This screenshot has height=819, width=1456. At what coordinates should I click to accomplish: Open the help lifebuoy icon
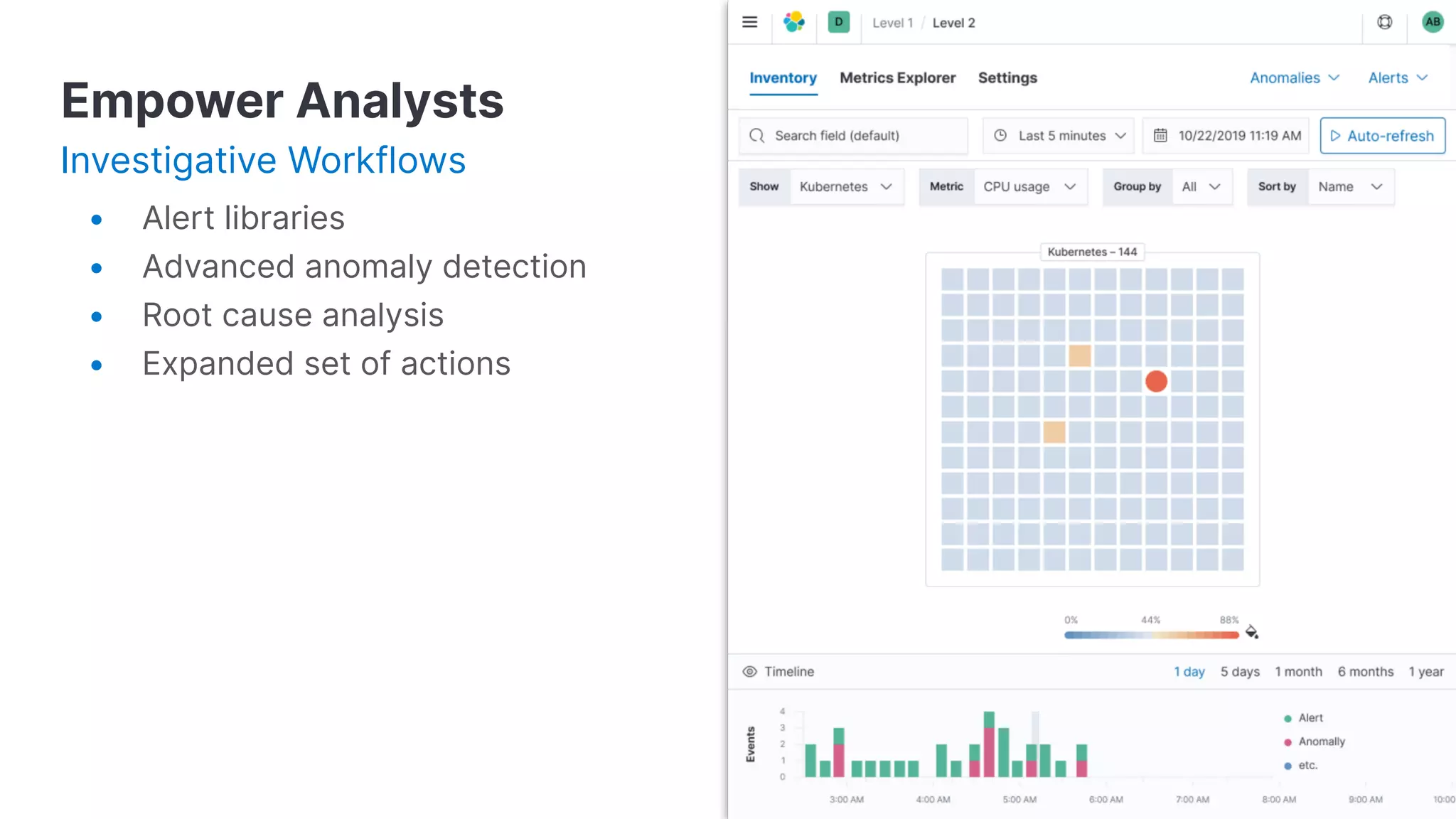tap(1384, 22)
